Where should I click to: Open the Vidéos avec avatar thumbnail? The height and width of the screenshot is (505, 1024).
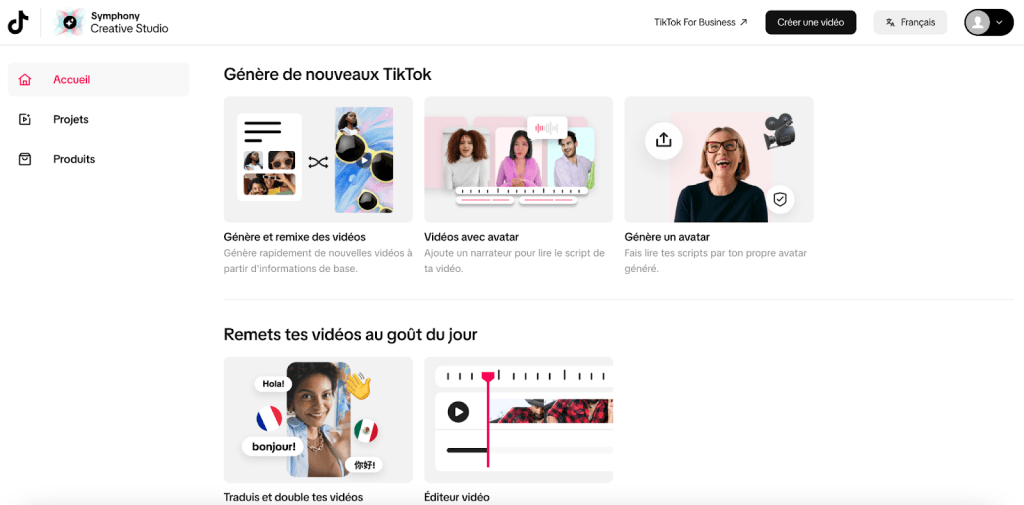(x=519, y=159)
